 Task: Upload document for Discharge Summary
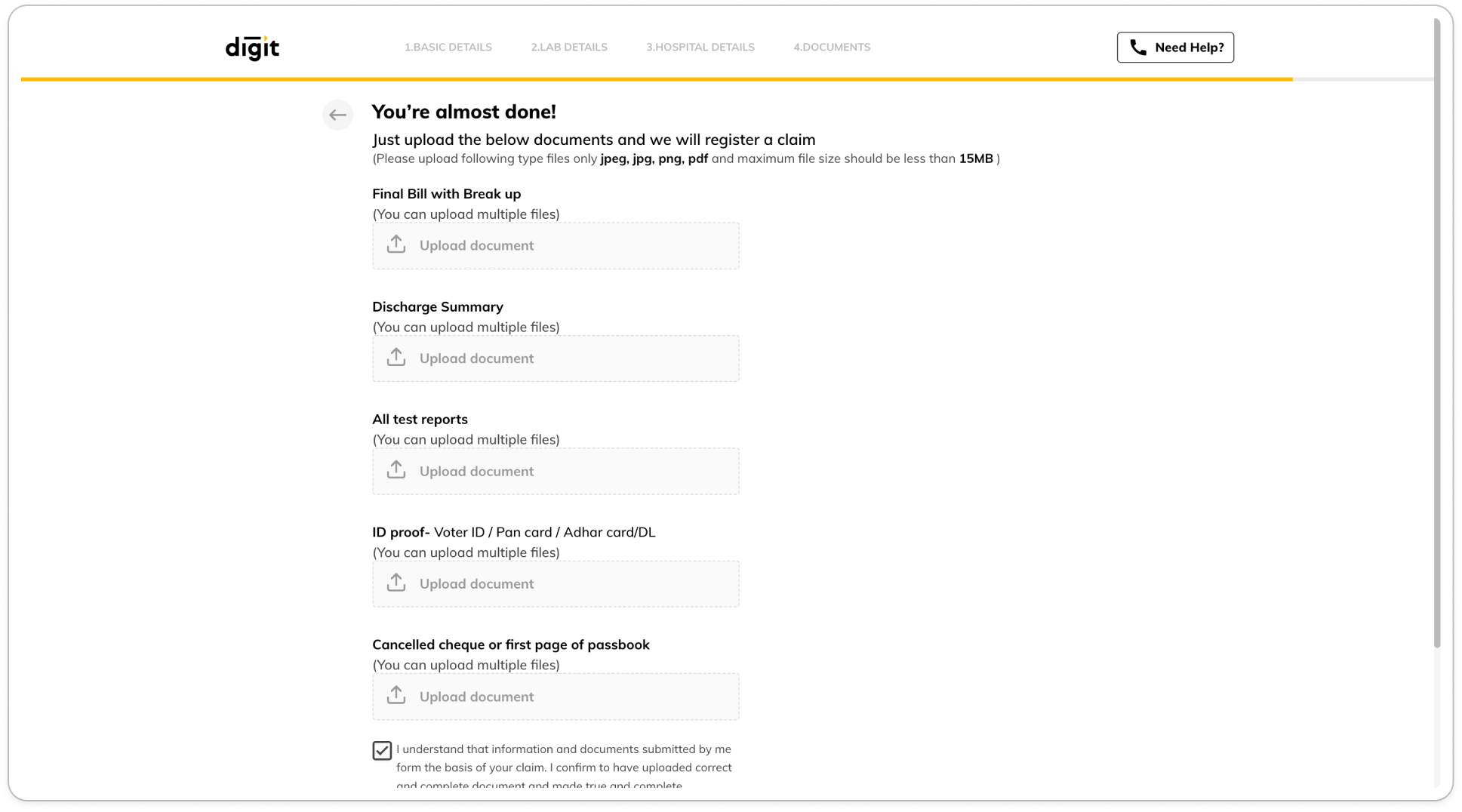[x=556, y=358]
